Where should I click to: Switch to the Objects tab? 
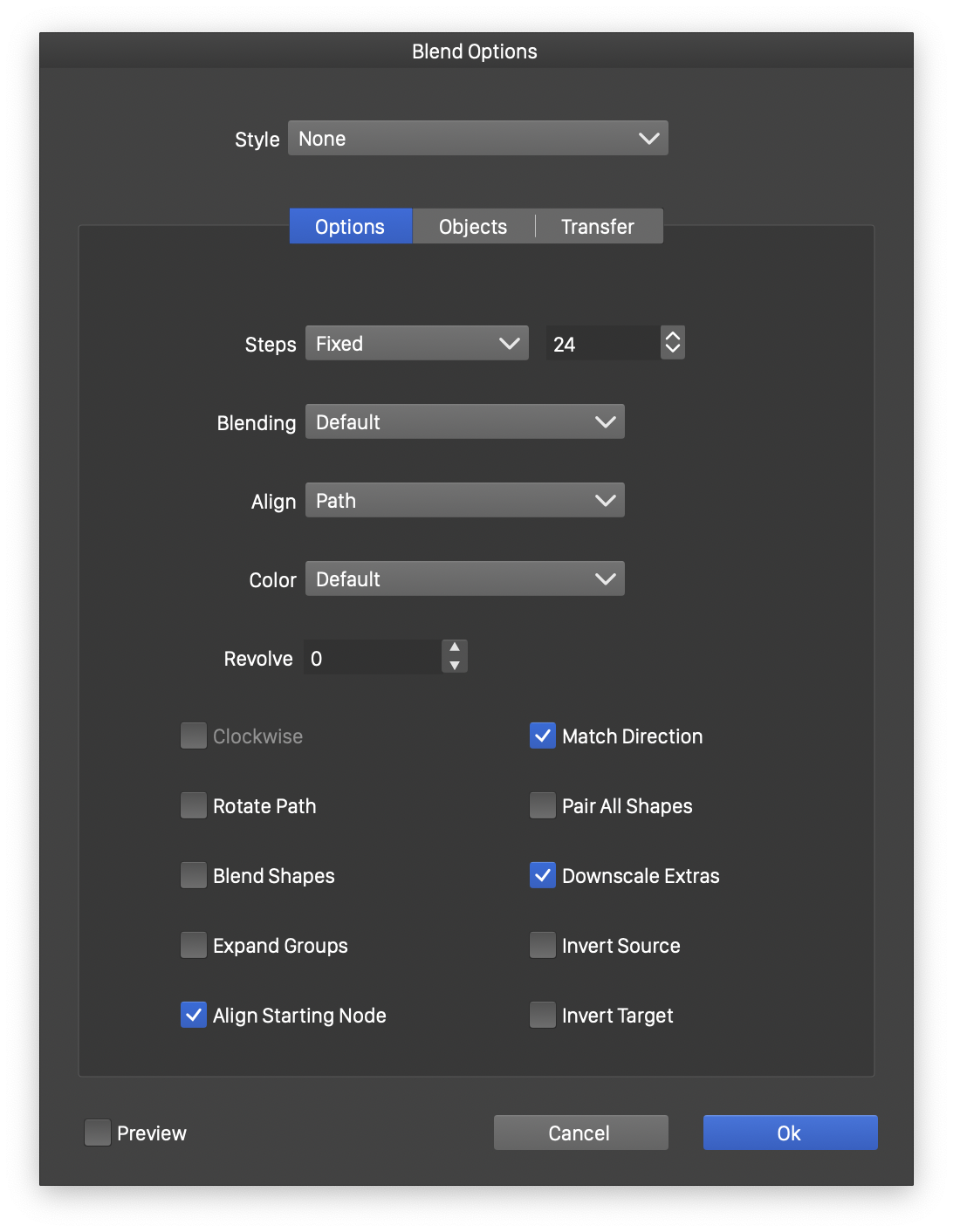(x=472, y=227)
